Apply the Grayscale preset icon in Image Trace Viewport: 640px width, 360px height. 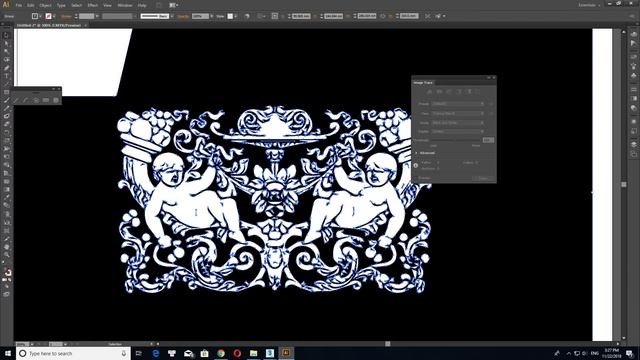(x=459, y=92)
